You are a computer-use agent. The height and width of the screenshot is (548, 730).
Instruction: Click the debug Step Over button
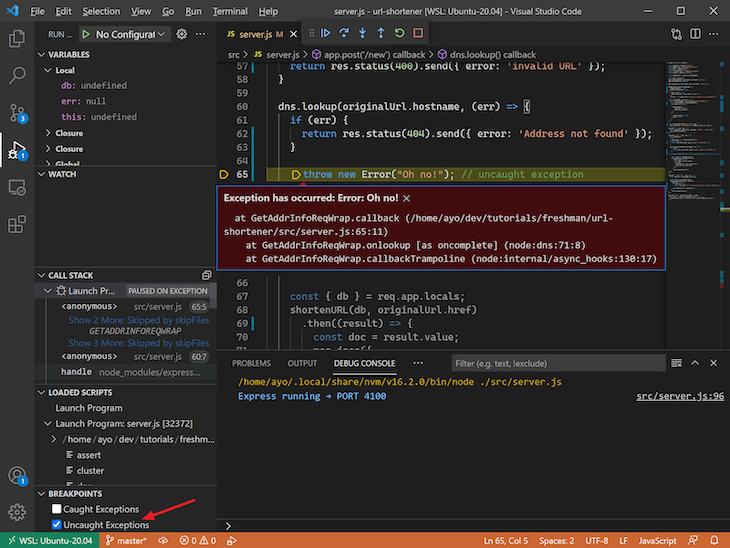[342, 33]
